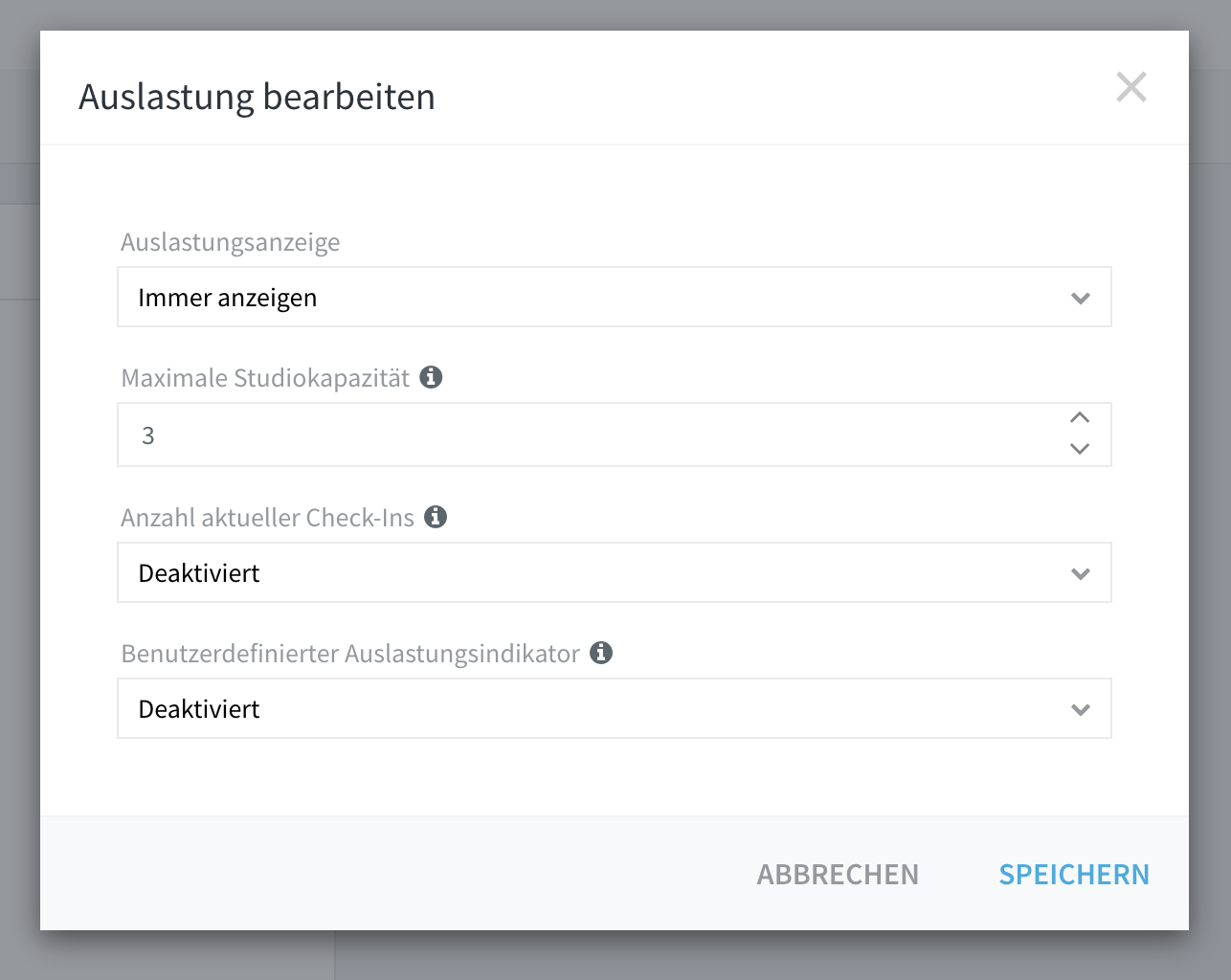Open the Check-Ins Deaktiviert dropdown
1231x980 pixels.
pyautogui.click(x=614, y=572)
